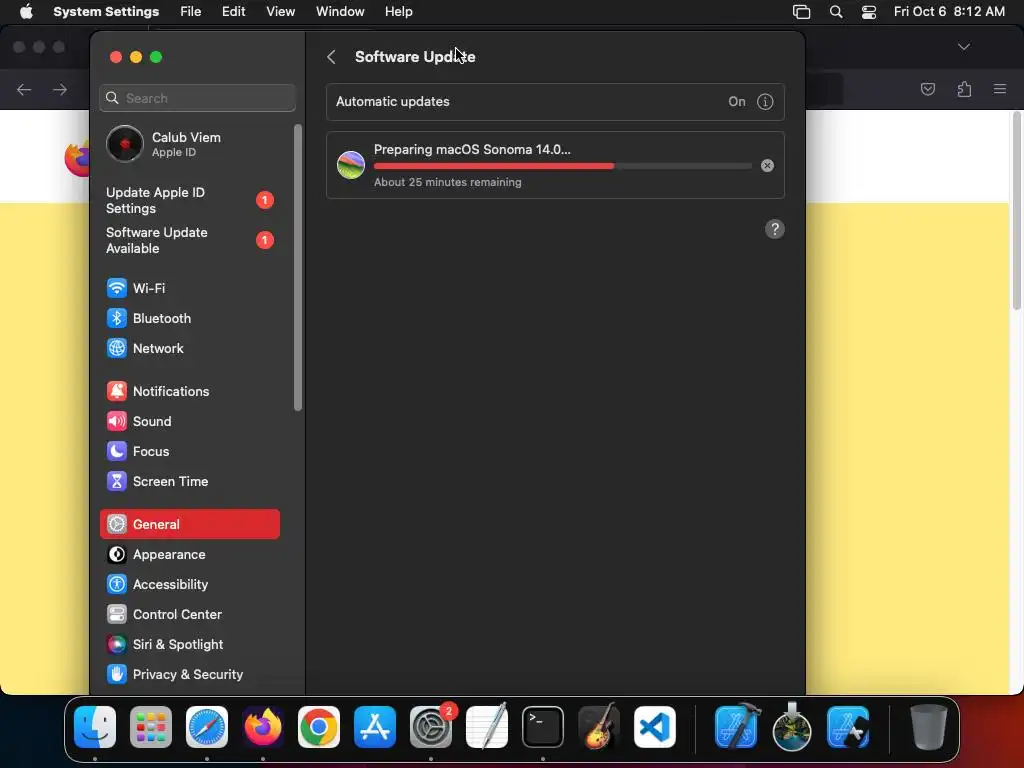Open Xcode from the Dock
This screenshot has width=1024, height=768.
click(x=737, y=727)
